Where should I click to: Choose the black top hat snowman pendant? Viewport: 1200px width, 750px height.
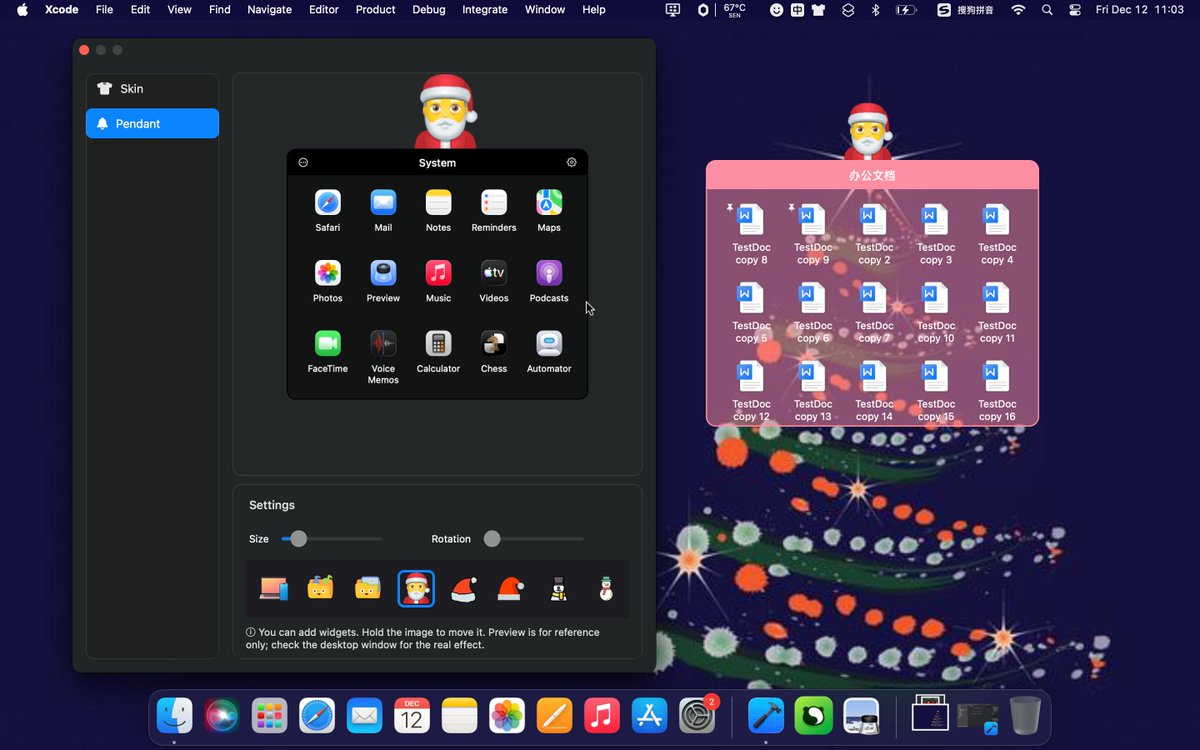click(x=558, y=589)
